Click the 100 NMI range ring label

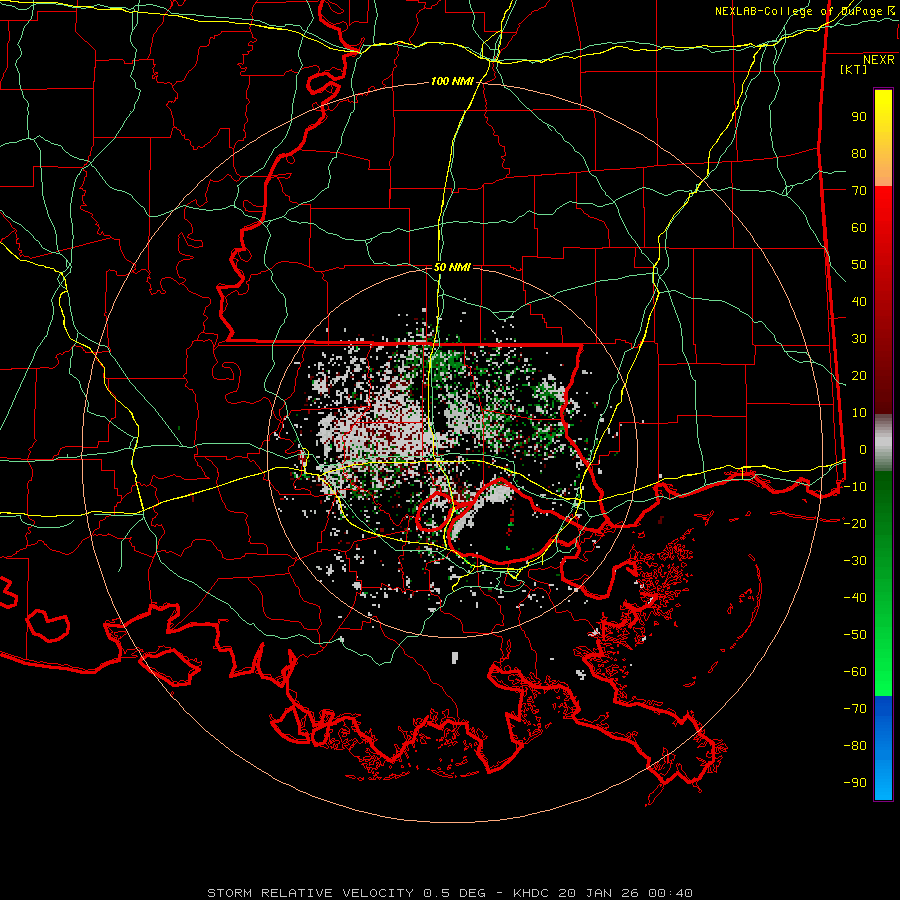pos(452,82)
